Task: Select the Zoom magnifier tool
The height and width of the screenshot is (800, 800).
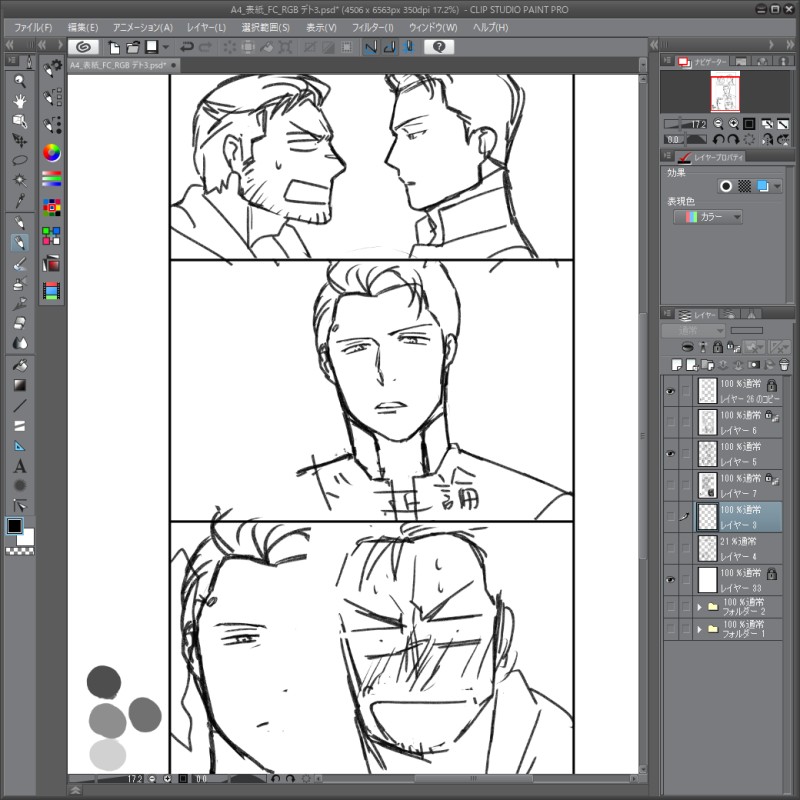Action: click(19, 81)
